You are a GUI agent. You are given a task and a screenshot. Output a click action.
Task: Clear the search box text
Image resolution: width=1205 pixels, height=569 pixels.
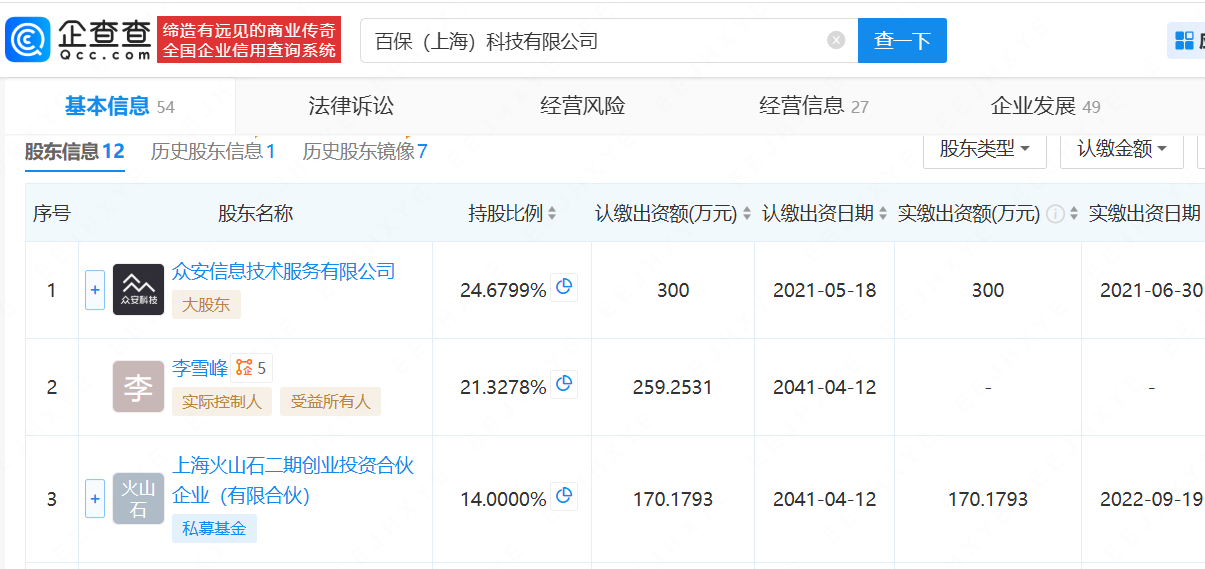(x=836, y=41)
